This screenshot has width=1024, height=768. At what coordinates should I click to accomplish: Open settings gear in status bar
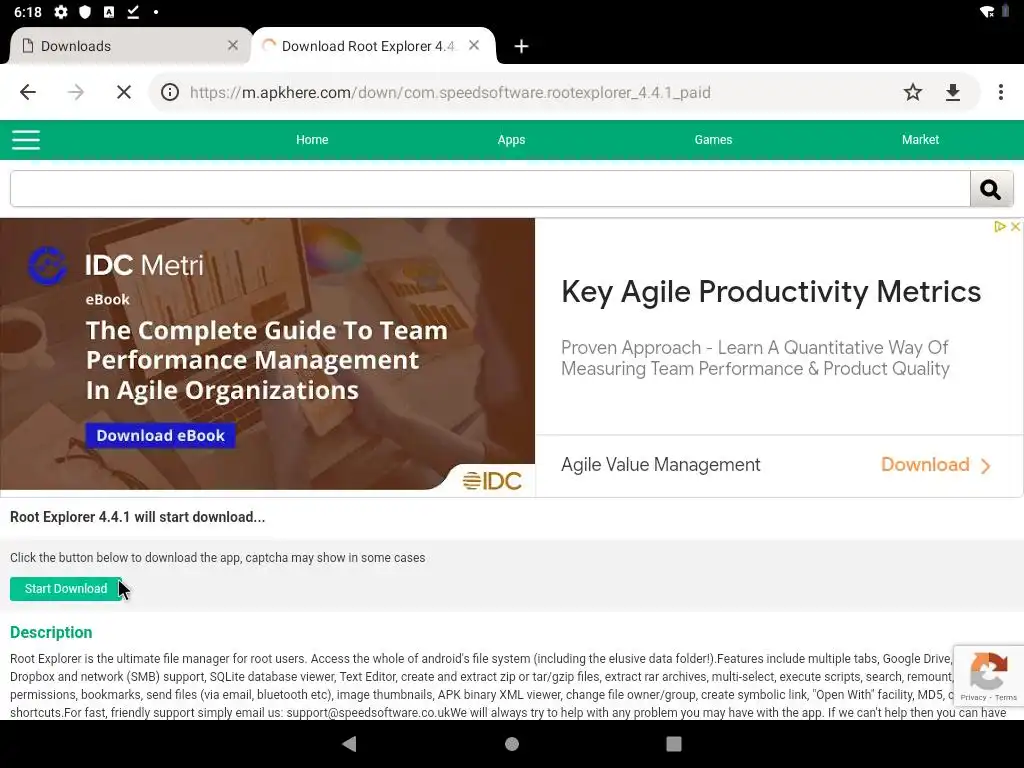[x=61, y=12]
